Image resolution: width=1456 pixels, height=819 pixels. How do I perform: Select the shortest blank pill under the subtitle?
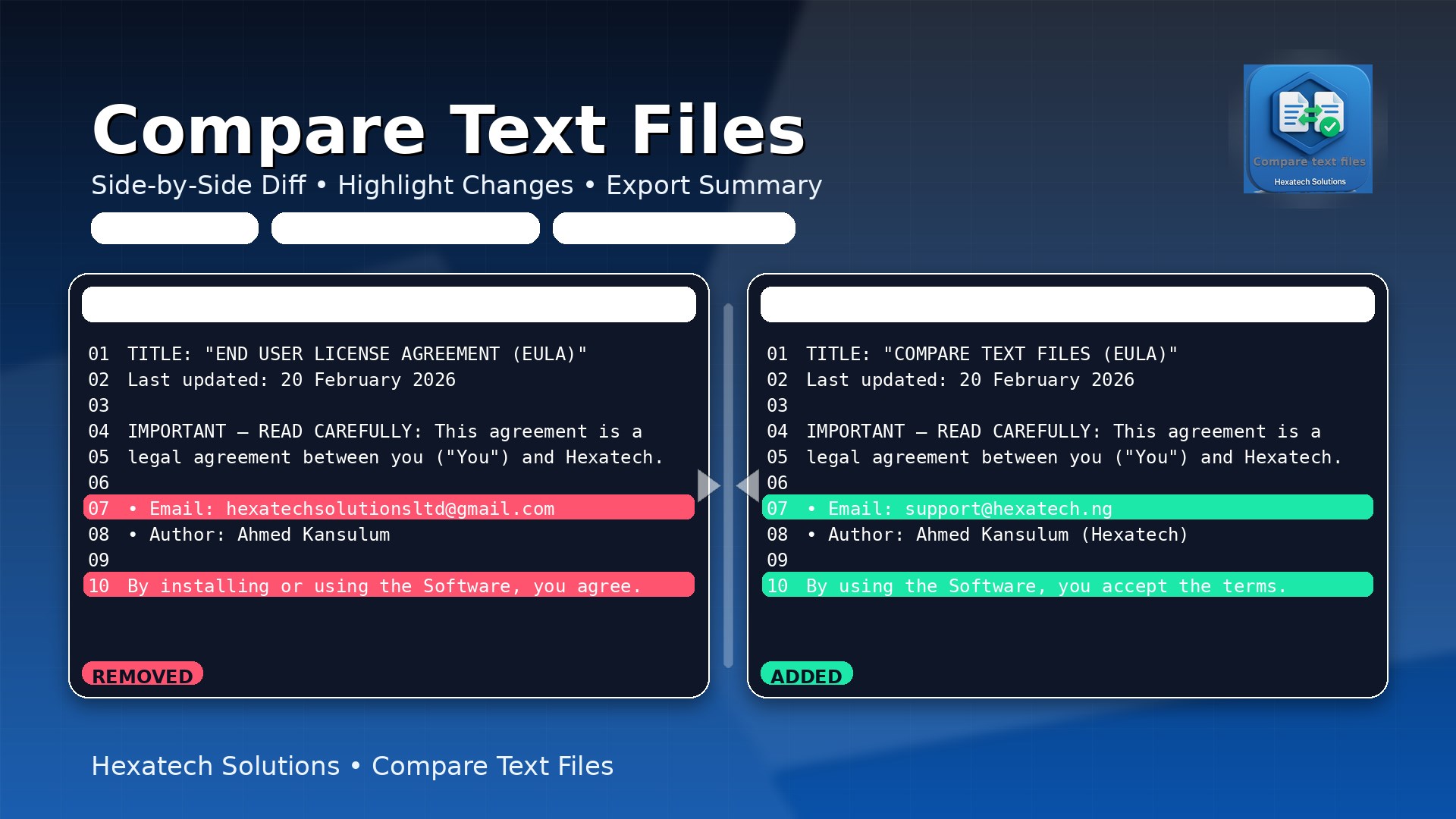coord(174,228)
